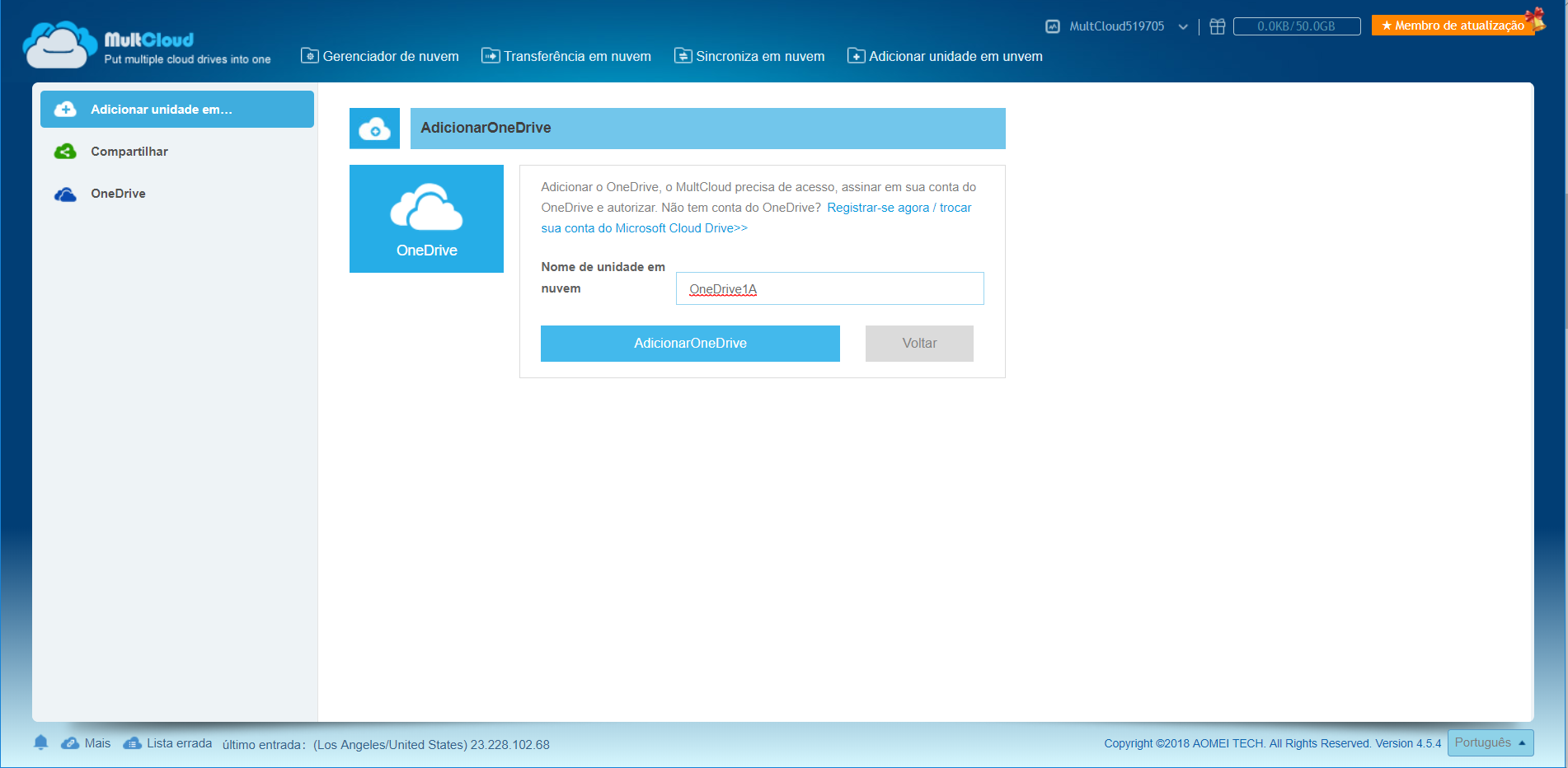Click the Mais link in footer
The width and height of the screenshot is (1568, 768).
click(97, 743)
